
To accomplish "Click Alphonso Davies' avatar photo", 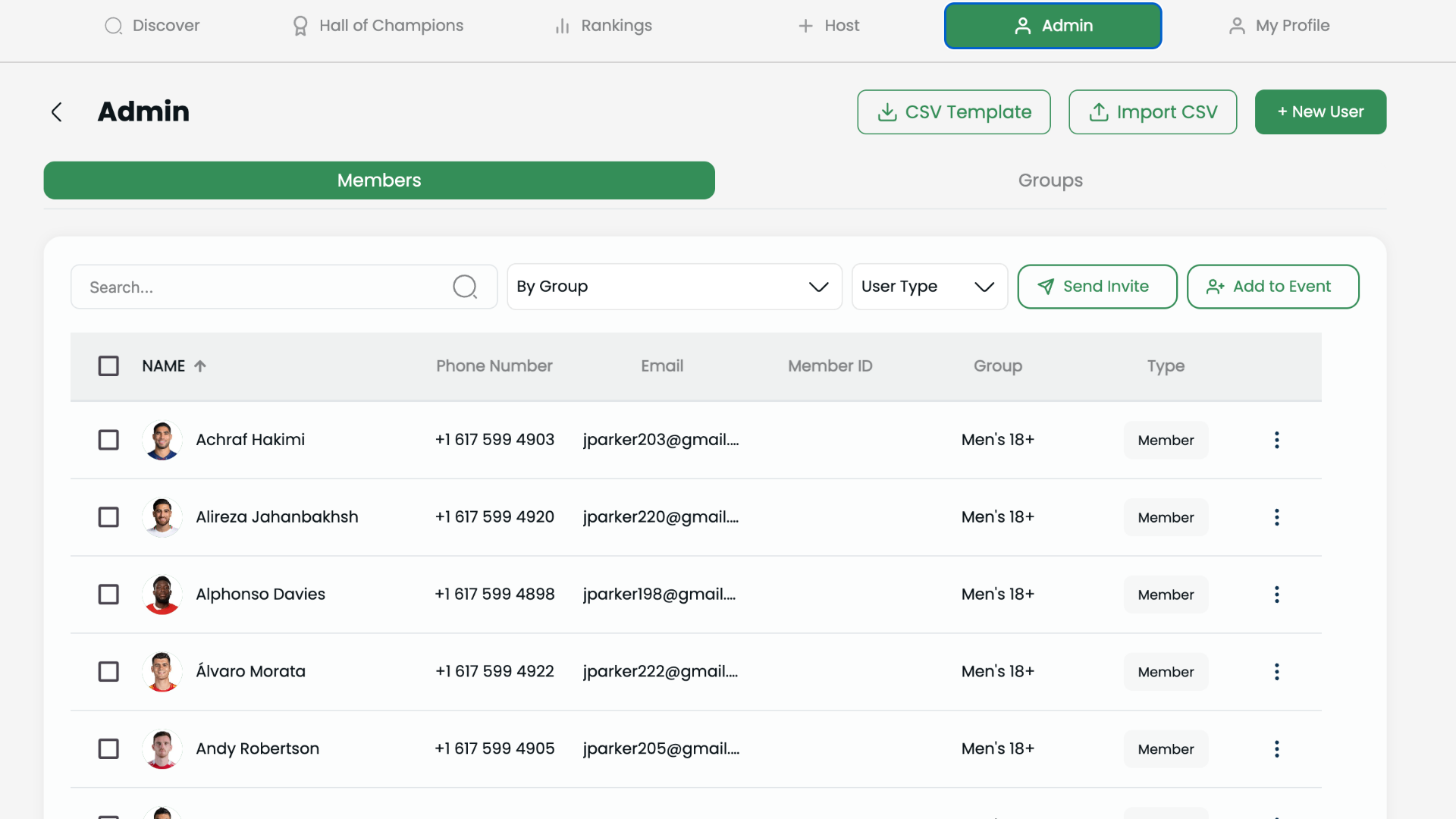I will click(x=162, y=595).
